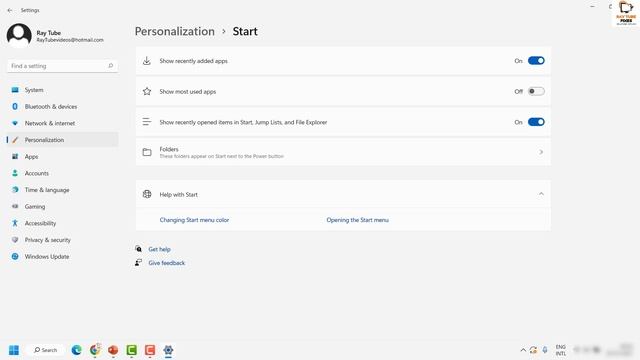Click the Help with Start heading
Screen dimensions: 640x360
tap(178, 195)
